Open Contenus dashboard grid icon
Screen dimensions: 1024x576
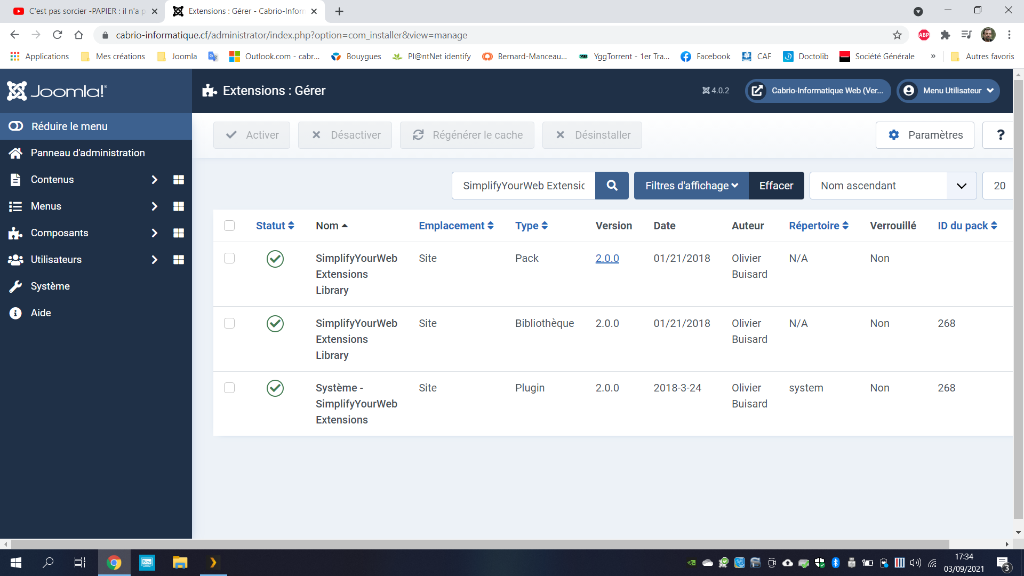click(x=179, y=180)
